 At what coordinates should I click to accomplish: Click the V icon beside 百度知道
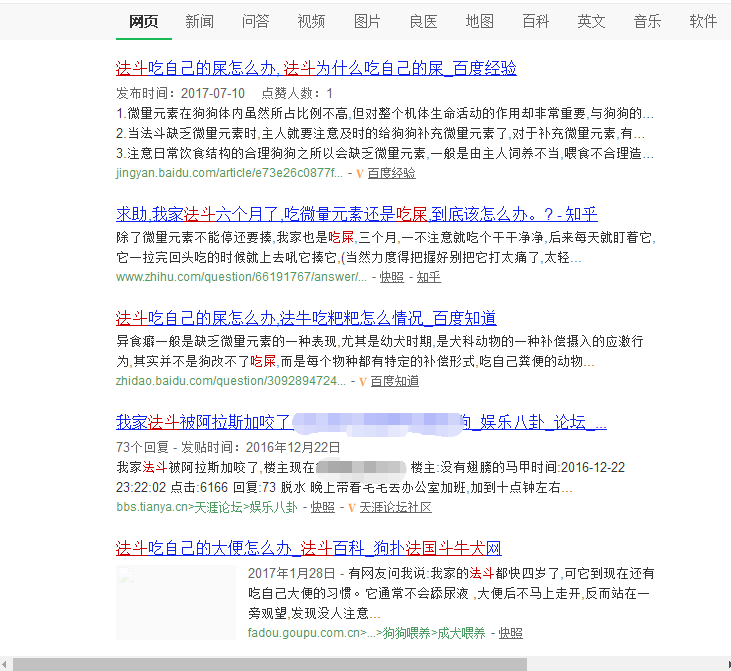point(363,382)
